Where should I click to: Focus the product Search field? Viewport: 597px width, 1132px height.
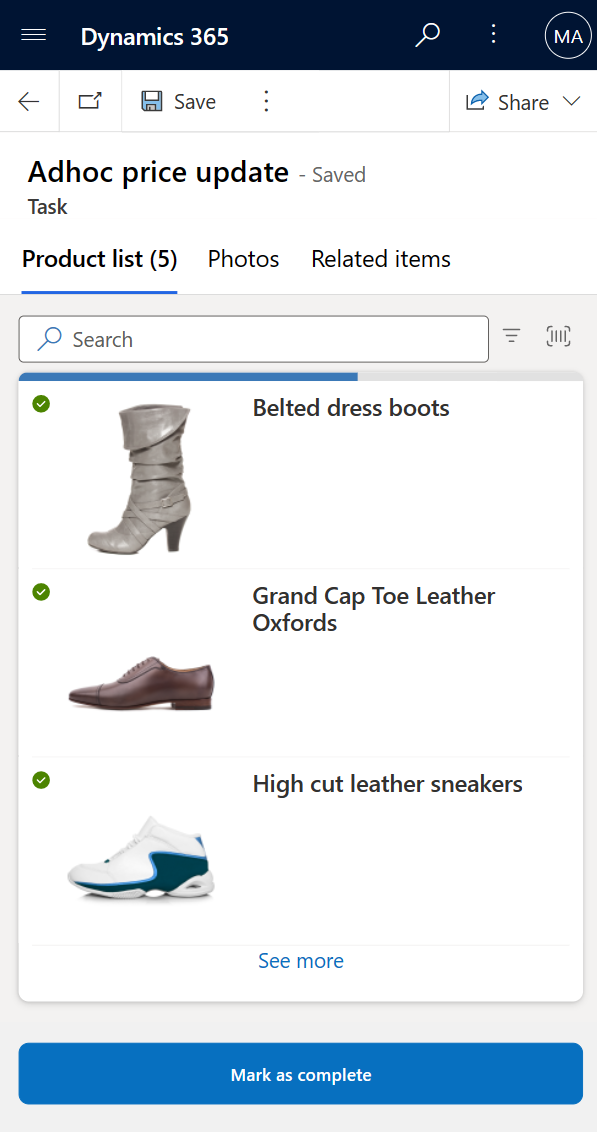tap(253, 339)
